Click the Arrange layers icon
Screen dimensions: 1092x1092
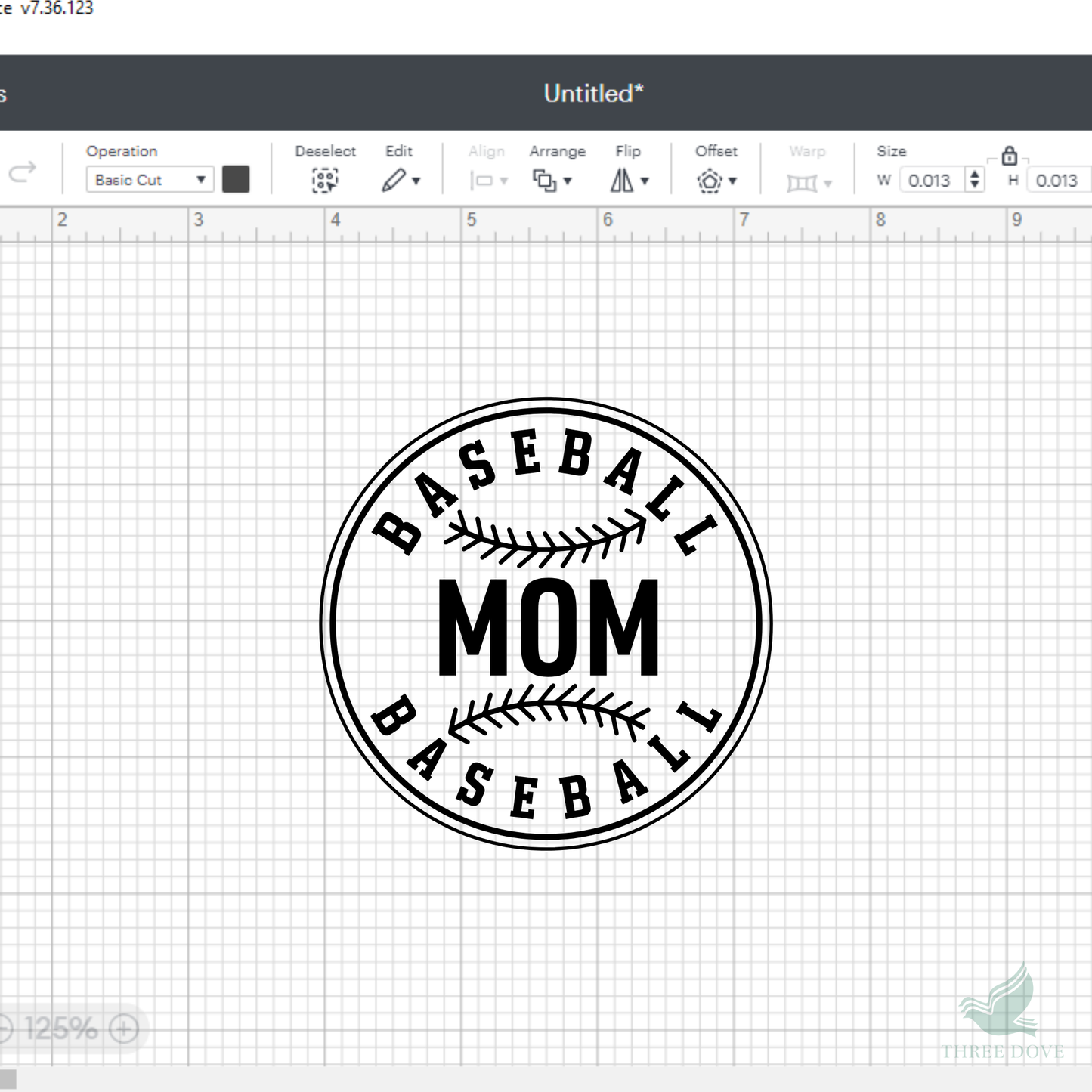(544, 181)
